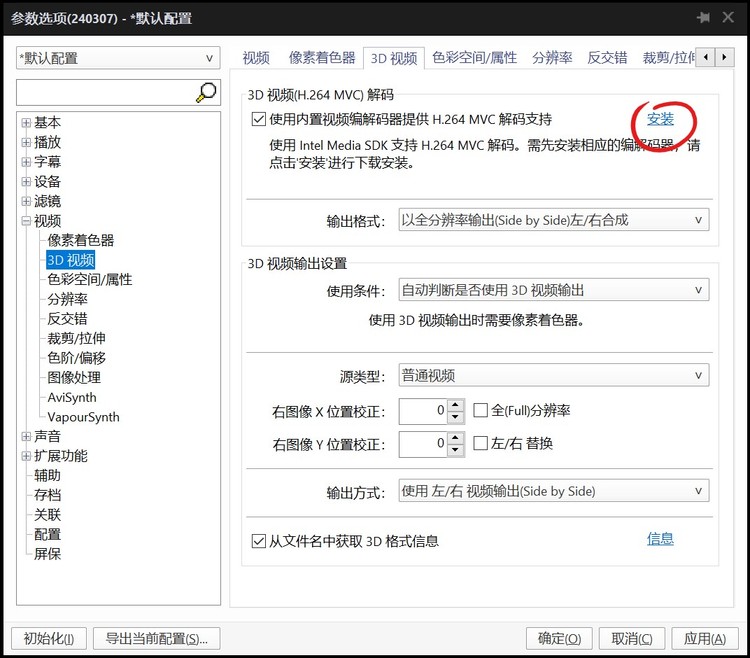Switch to the 像素着色器 tab
Image resolution: width=750 pixels, height=658 pixels.
322,58
